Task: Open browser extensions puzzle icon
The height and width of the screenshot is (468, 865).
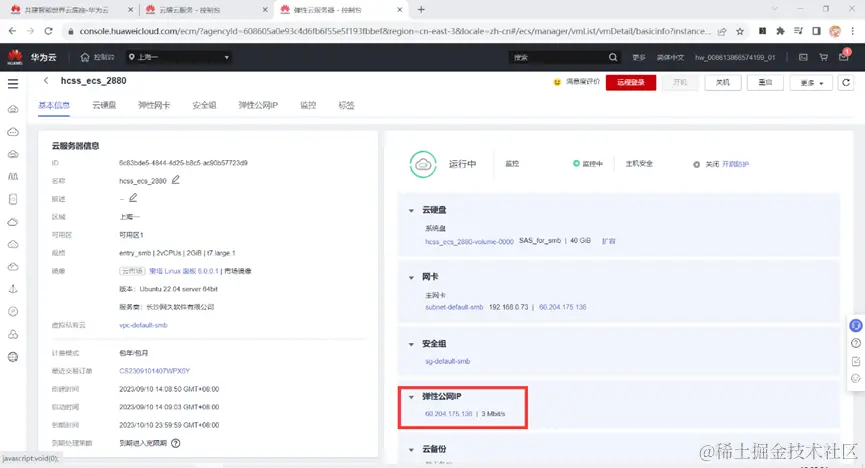Action: (780, 31)
